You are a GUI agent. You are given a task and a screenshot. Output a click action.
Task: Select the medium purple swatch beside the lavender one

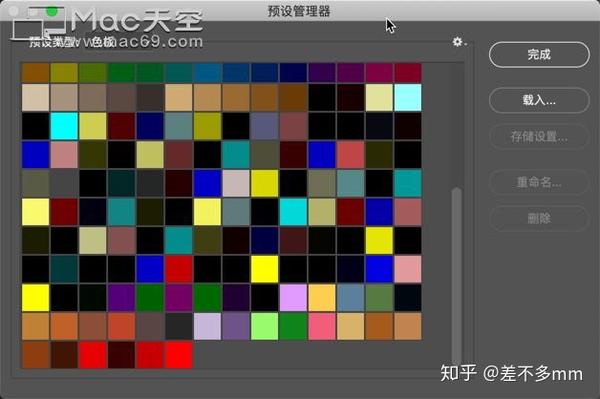[x=236, y=326]
